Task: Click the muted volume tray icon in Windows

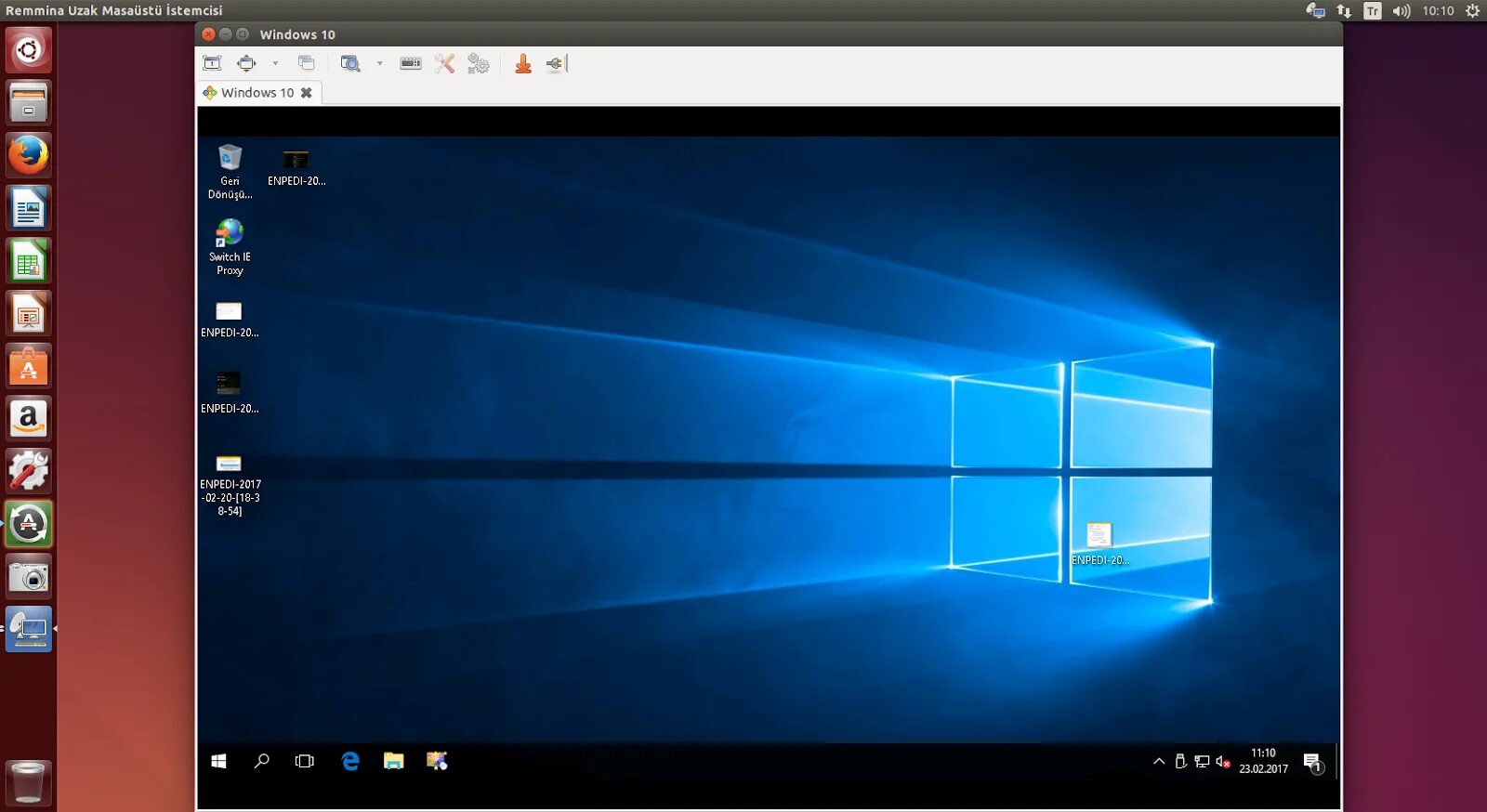Action: coord(1223,761)
